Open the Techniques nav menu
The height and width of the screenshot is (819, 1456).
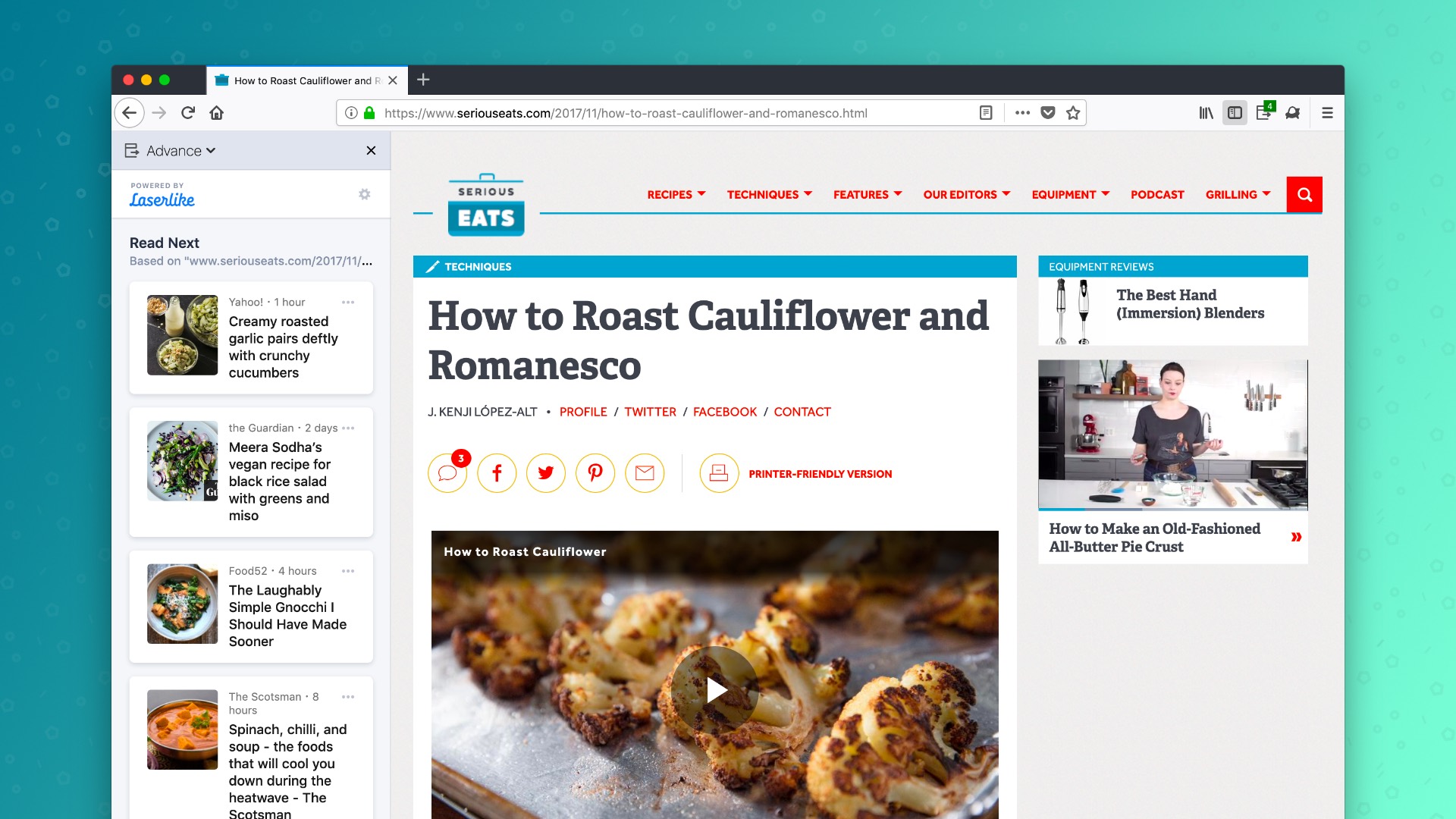[769, 195]
